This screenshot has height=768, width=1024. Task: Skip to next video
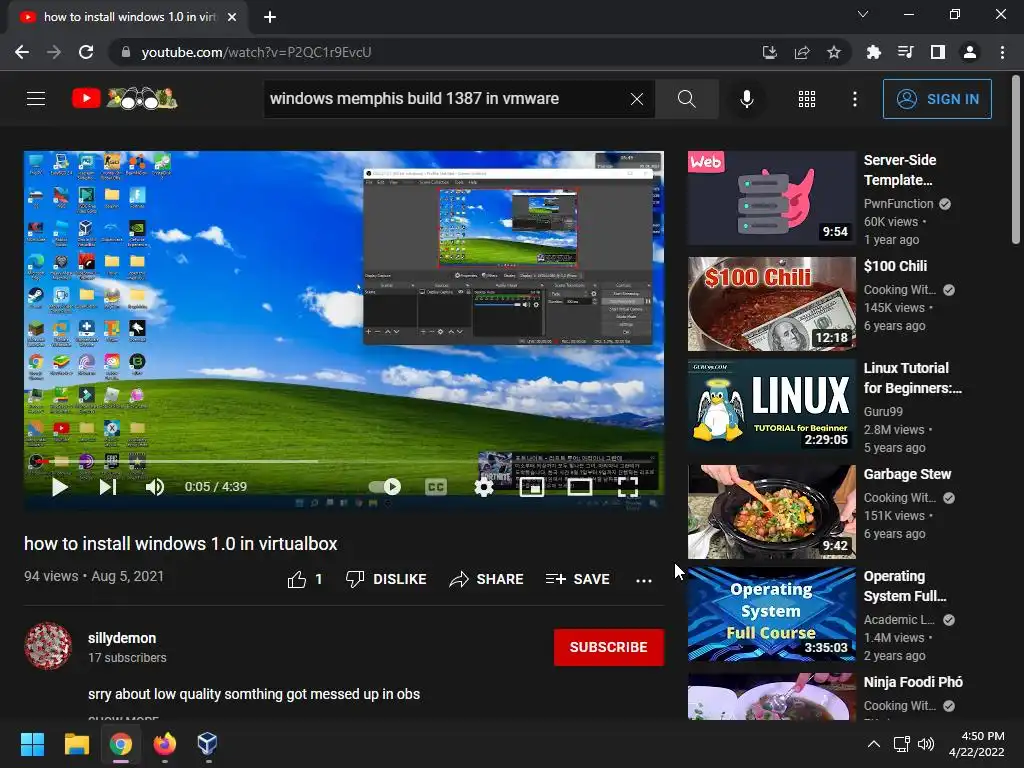click(x=108, y=487)
